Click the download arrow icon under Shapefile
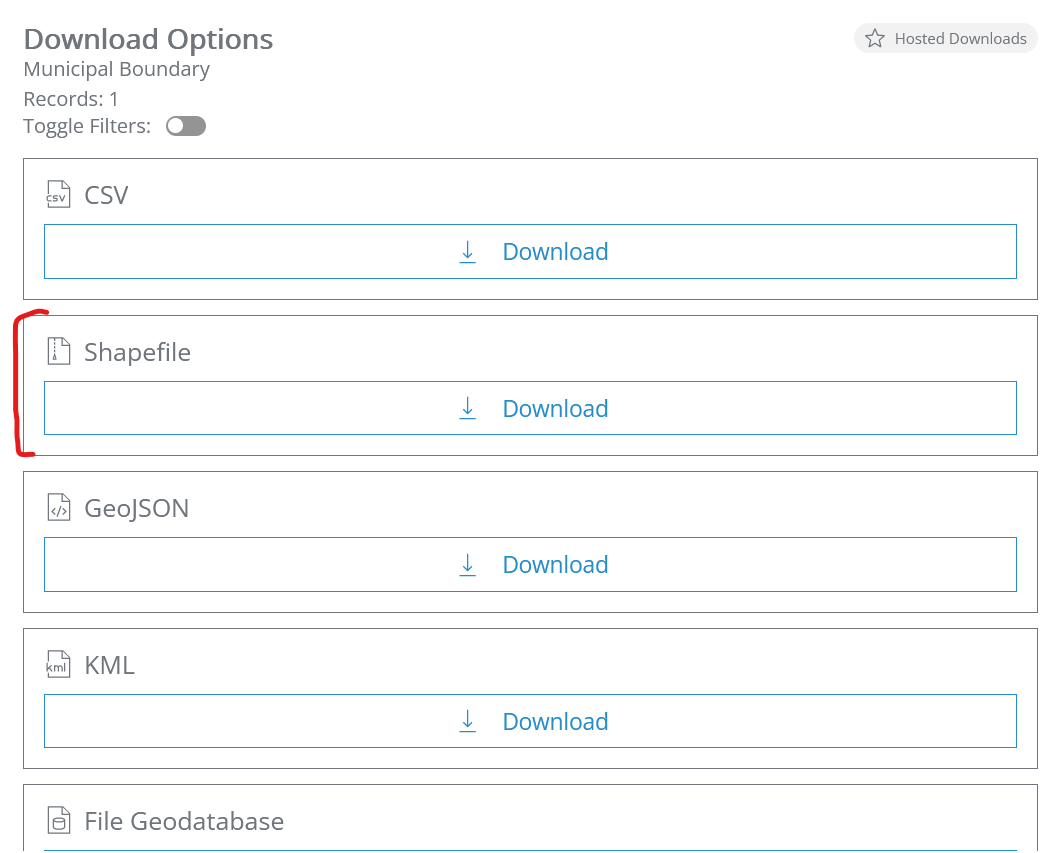 click(467, 408)
